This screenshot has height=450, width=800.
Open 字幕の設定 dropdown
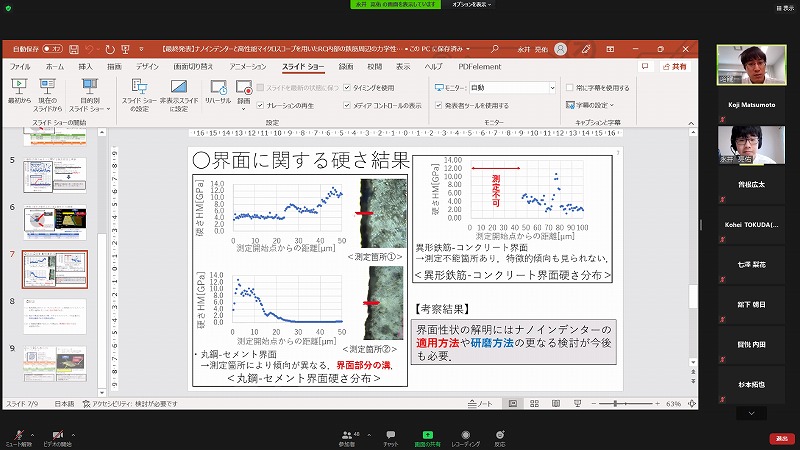pos(589,105)
